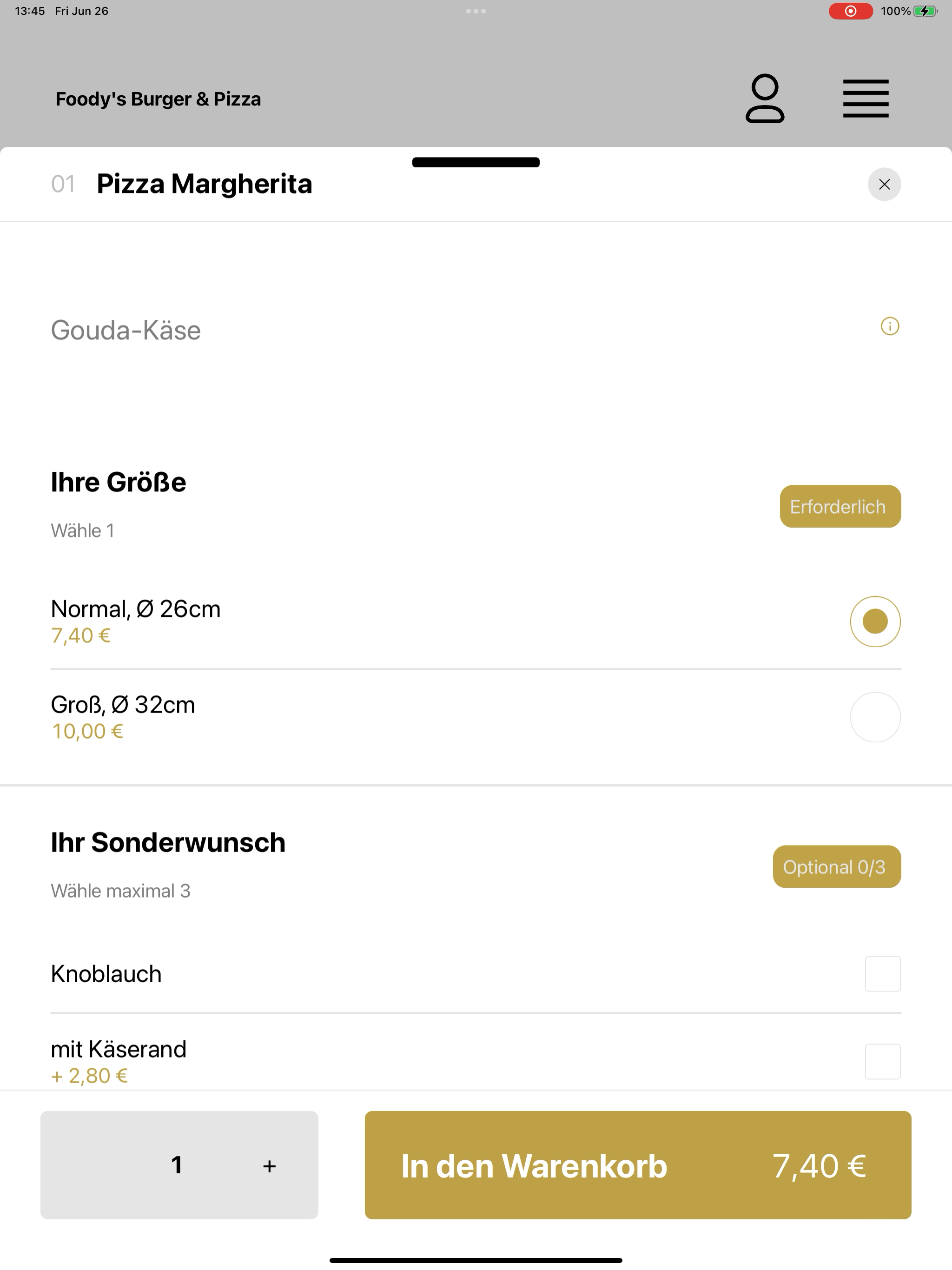The width and height of the screenshot is (952, 1270).
Task: Increase quantity with the plus button
Action: click(x=269, y=1166)
